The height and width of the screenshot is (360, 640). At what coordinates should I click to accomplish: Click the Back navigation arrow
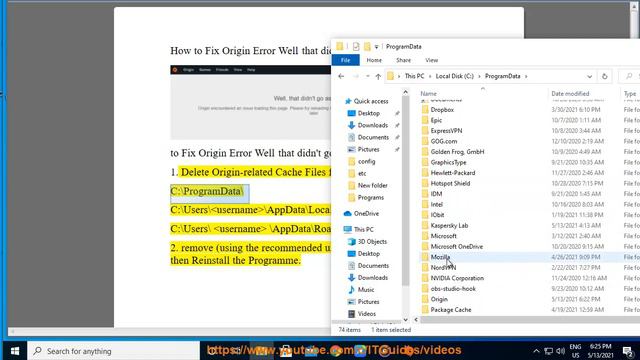(341, 76)
